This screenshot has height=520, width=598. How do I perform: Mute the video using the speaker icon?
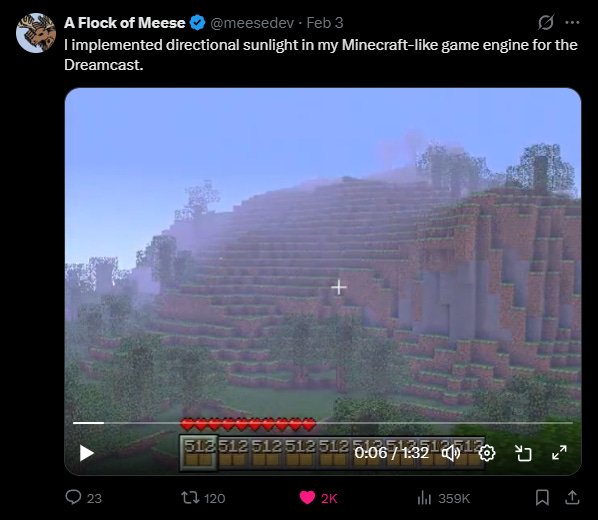451,453
